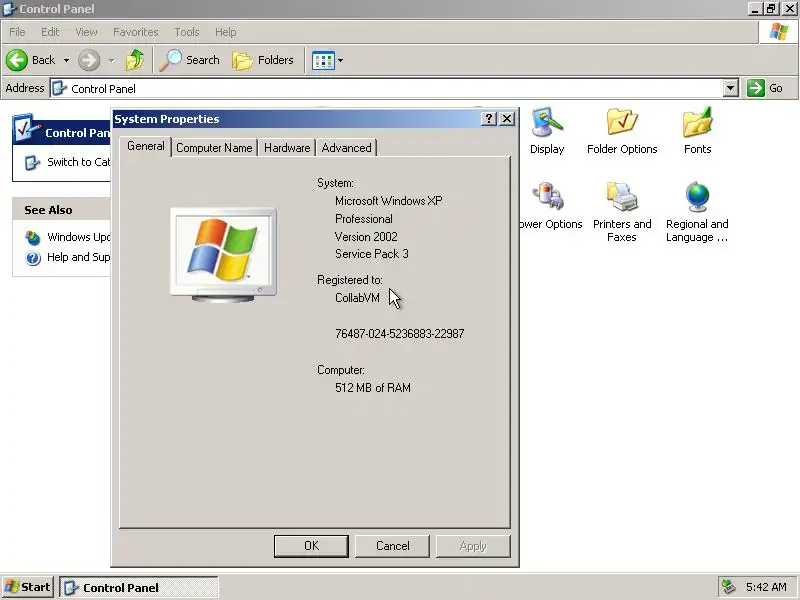Viewport: 800px width, 600px height.
Task: Expand the Forward history dropdown arrow
Action: (111, 61)
